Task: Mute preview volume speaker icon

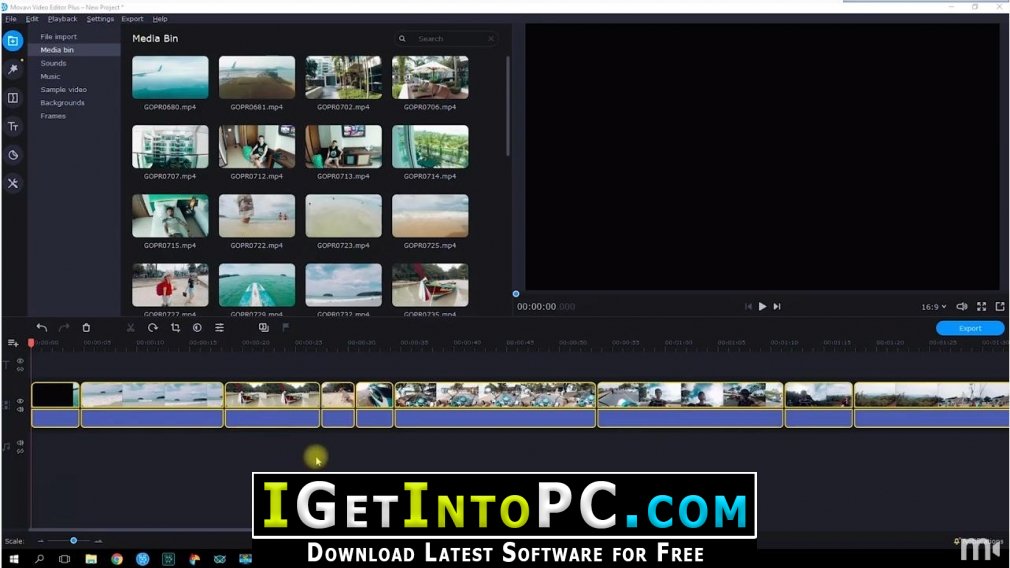Action: tap(962, 307)
